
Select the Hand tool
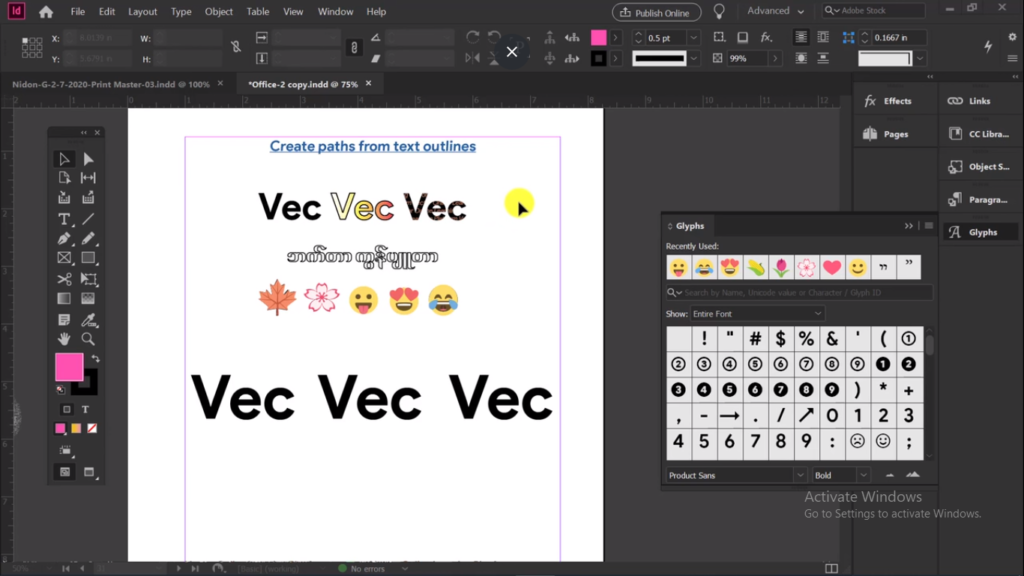64,339
